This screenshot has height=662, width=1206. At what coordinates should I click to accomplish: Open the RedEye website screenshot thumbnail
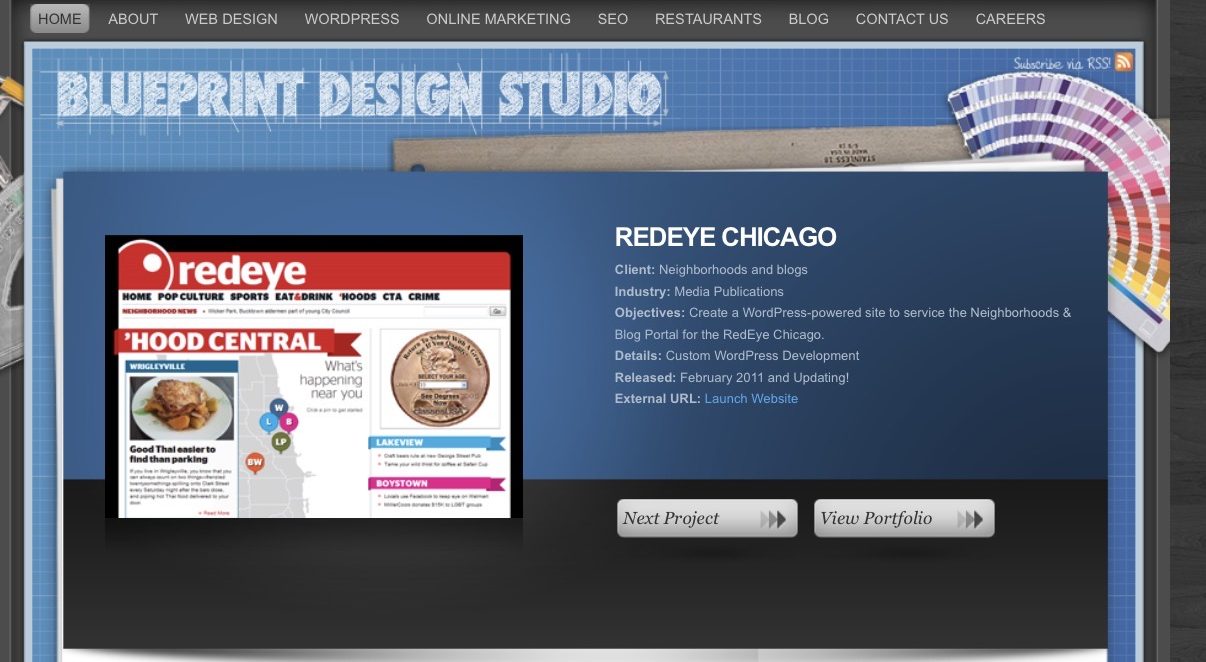[x=314, y=376]
